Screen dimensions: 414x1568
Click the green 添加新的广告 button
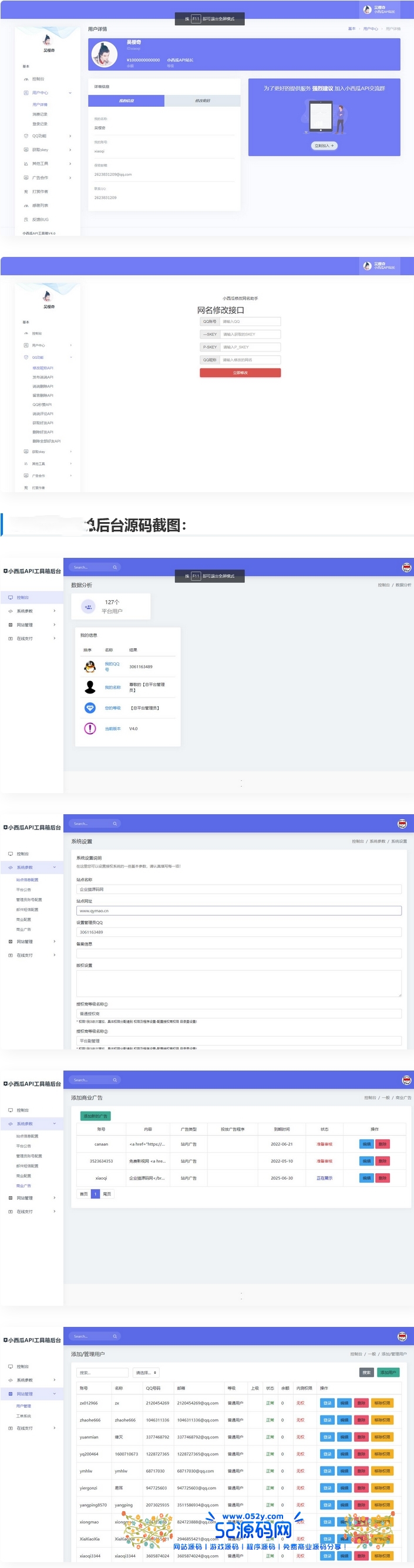pyautogui.click(x=96, y=1116)
